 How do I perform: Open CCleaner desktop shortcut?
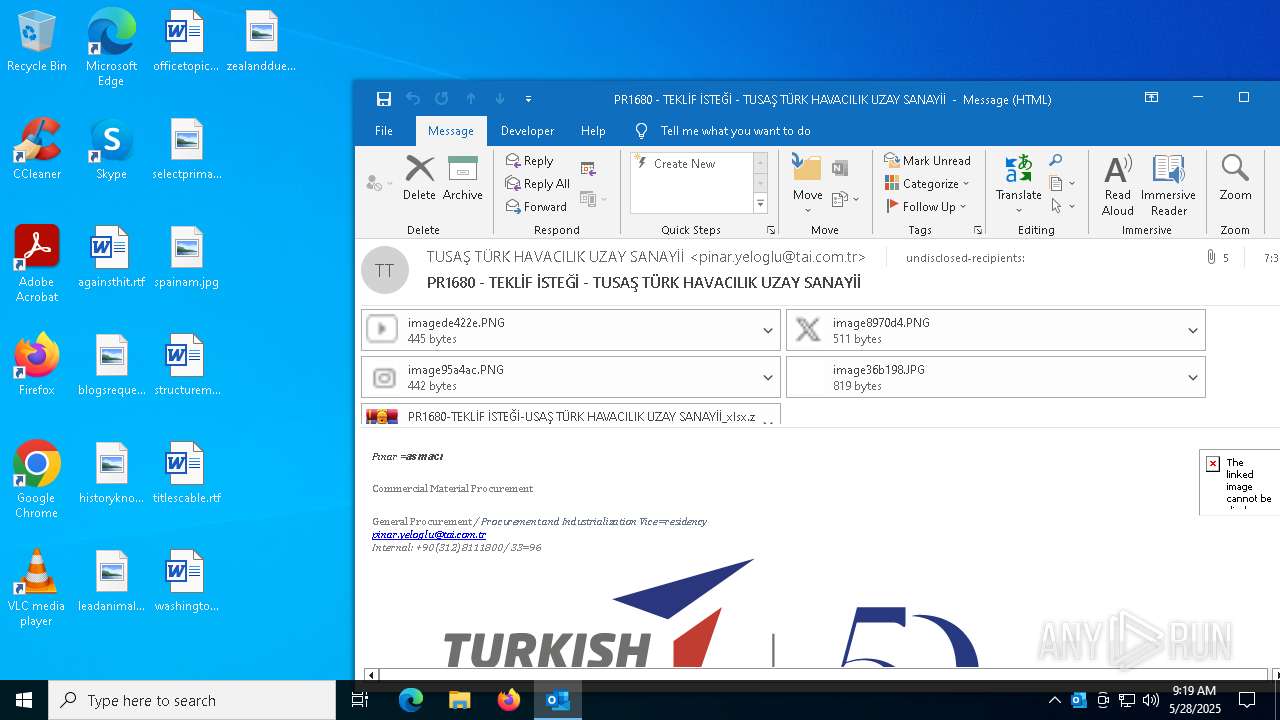click(x=37, y=149)
